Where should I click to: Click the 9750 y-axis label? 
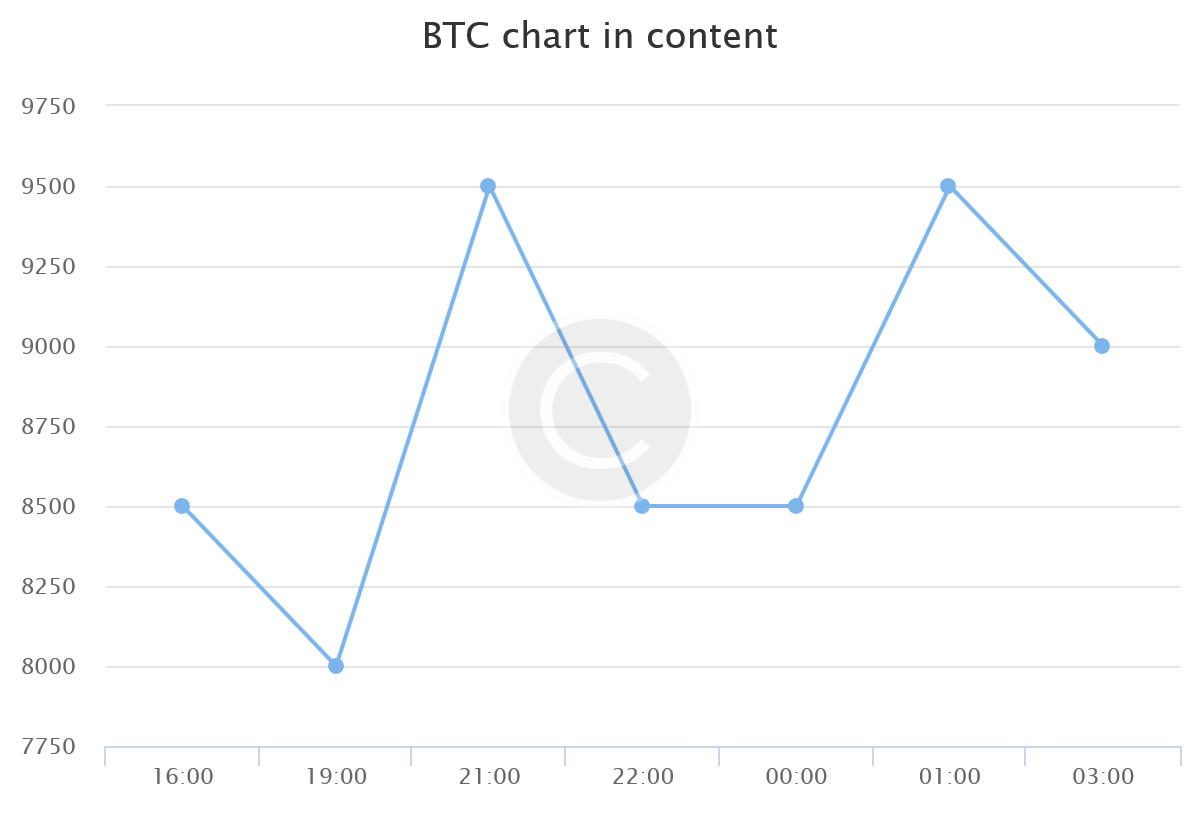point(49,107)
